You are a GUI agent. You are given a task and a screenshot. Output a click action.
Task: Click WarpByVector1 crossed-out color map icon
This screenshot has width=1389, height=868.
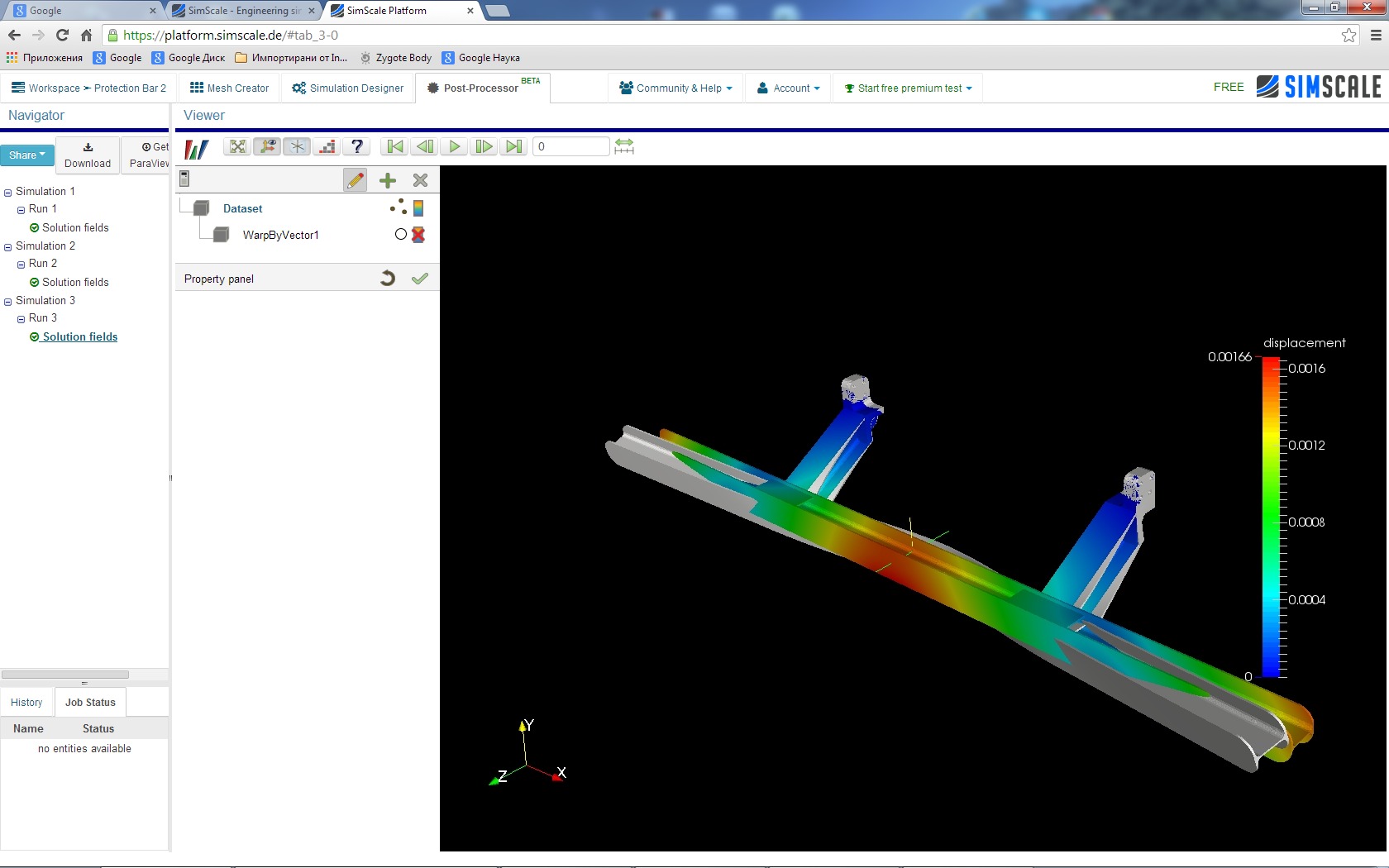[x=418, y=235]
